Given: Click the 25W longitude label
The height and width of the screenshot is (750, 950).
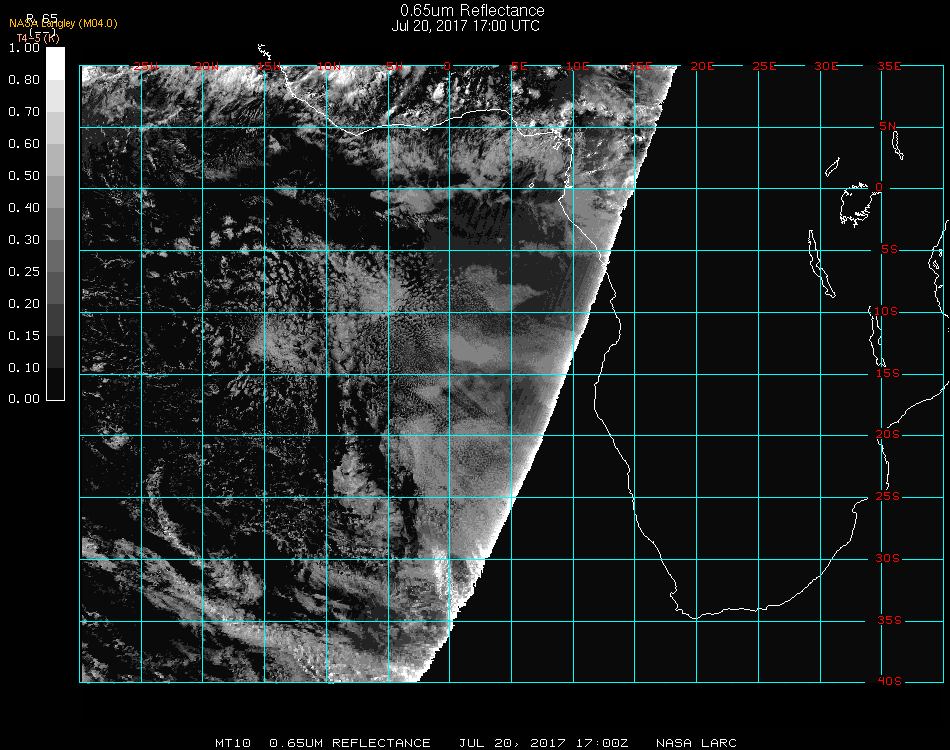Looking at the screenshot, I should click(145, 66).
